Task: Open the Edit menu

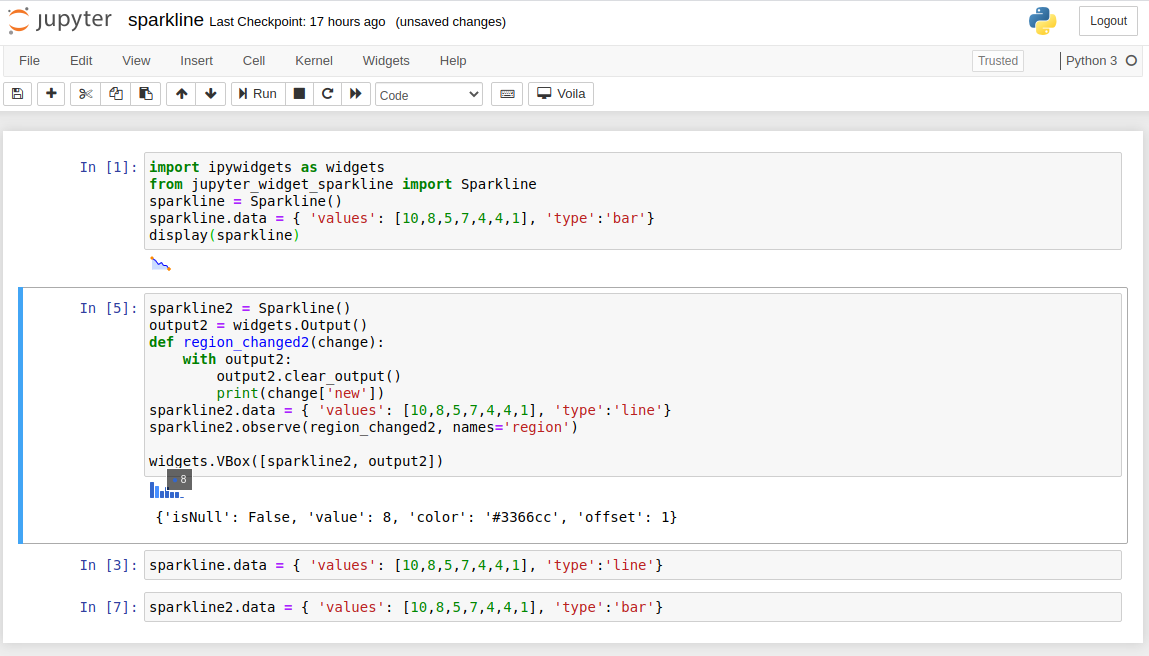Action: pos(81,61)
